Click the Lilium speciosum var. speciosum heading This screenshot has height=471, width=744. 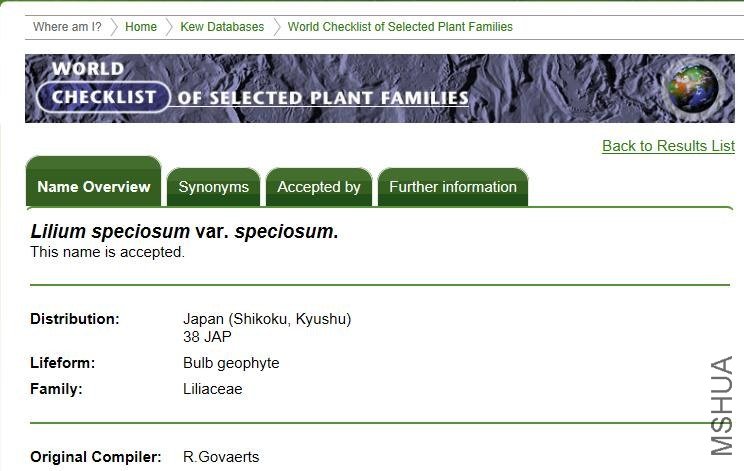(x=184, y=232)
